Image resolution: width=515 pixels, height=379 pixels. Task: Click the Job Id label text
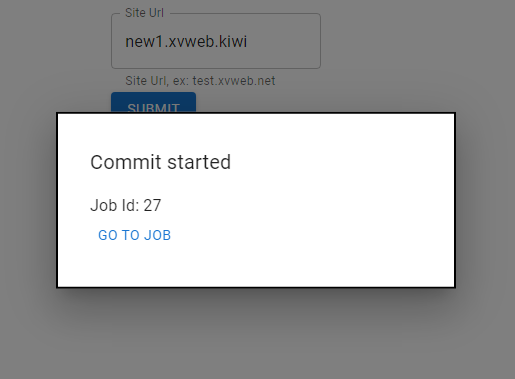tap(115, 205)
